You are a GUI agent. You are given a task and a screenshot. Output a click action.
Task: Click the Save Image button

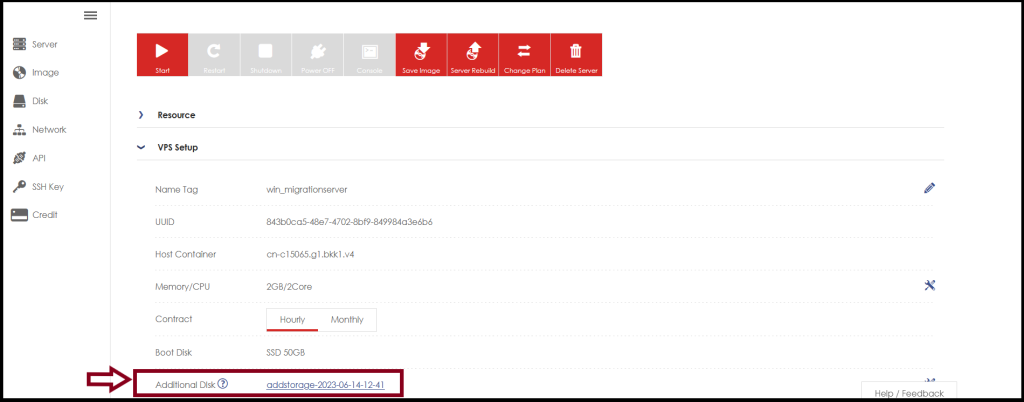[x=421, y=55]
